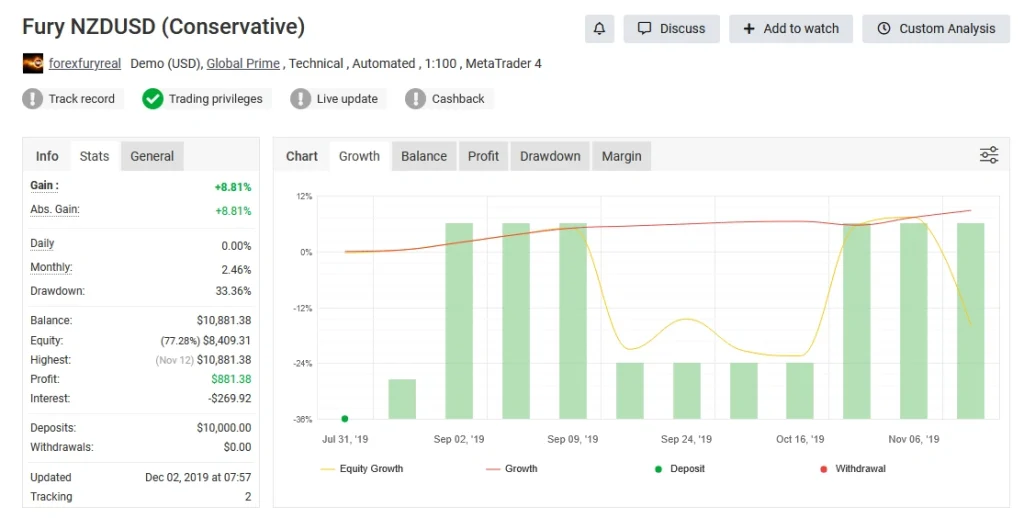Click the Balance value $10,881.38
The image size is (1024, 518).
(x=224, y=321)
